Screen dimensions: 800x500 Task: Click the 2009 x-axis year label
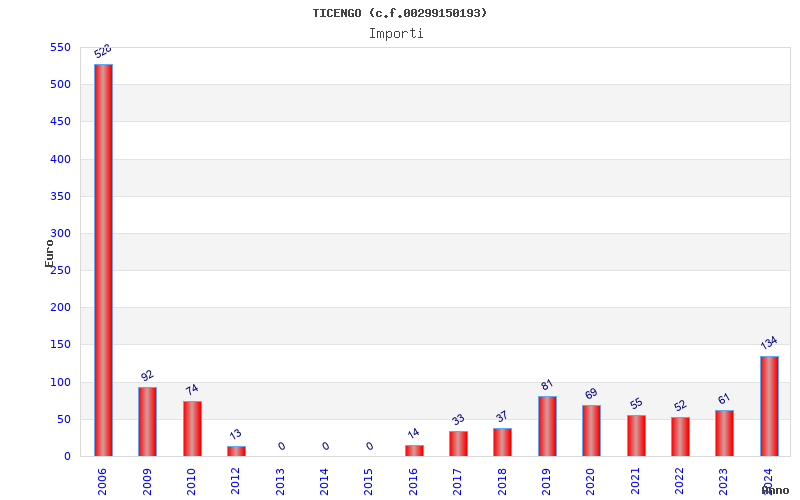[x=147, y=482]
